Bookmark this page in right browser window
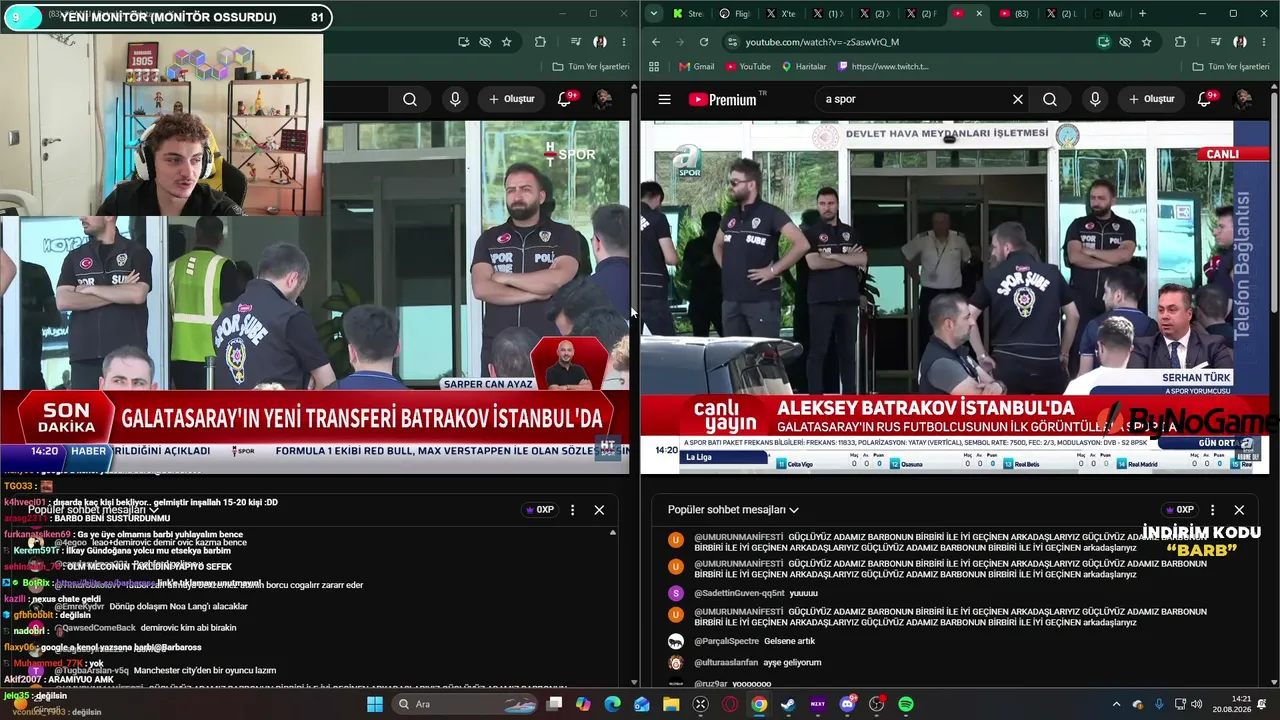 1147,42
